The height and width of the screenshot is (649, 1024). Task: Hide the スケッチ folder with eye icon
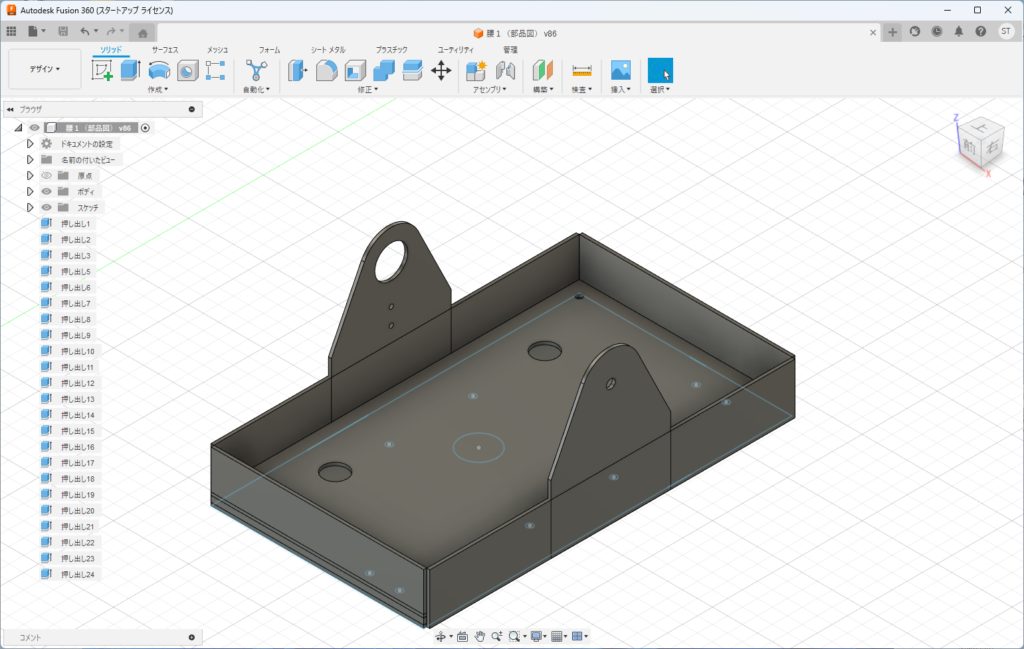[x=46, y=208]
